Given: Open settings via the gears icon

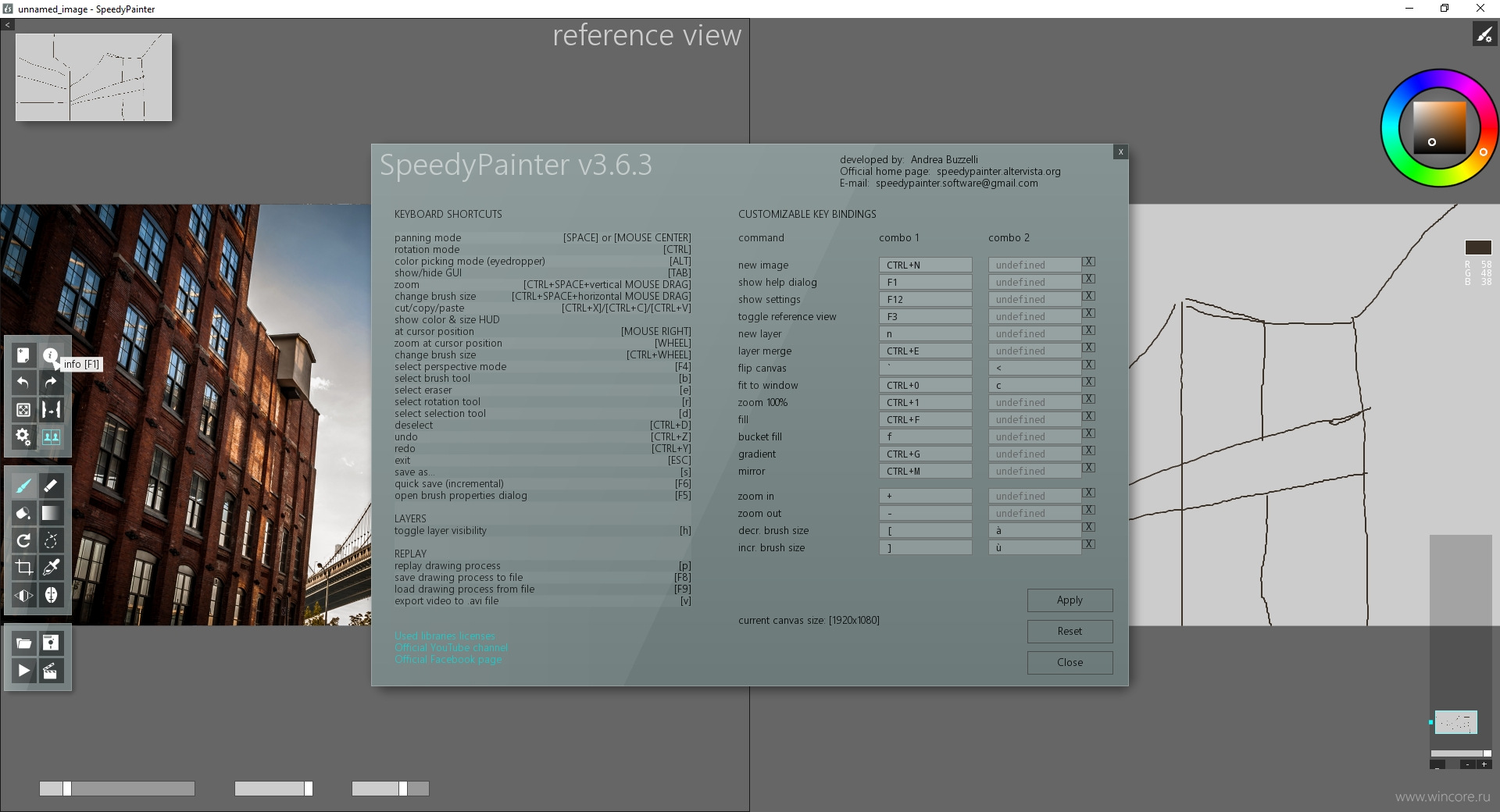Looking at the screenshot, I should click(23, 437).
